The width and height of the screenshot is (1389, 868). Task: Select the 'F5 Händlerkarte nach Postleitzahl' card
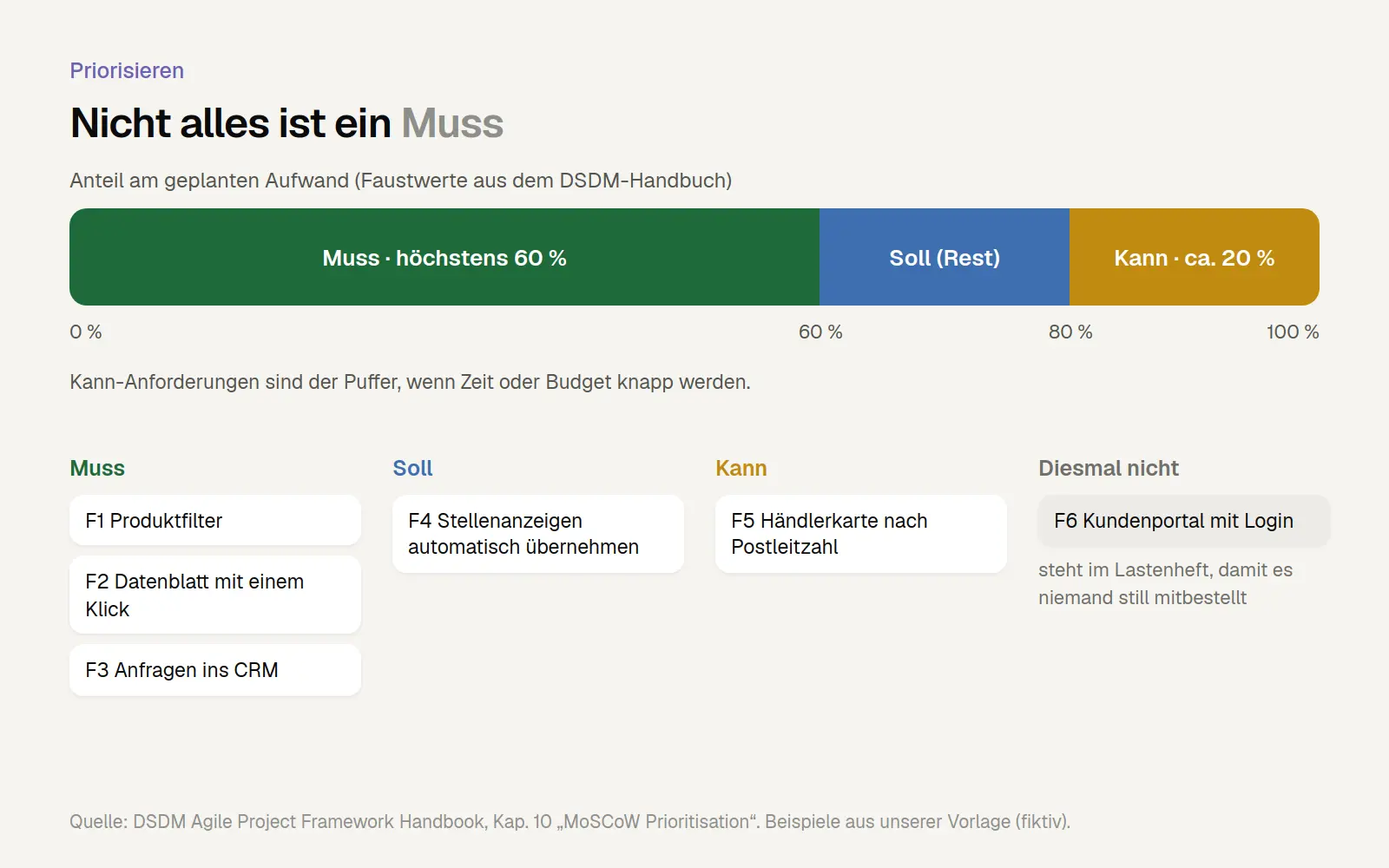(861, 533)
